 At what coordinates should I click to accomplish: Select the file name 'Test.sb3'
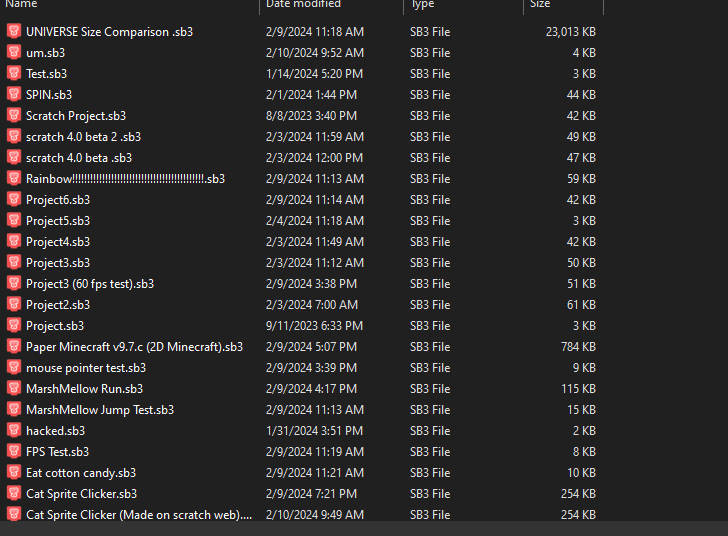pos(46,73)
